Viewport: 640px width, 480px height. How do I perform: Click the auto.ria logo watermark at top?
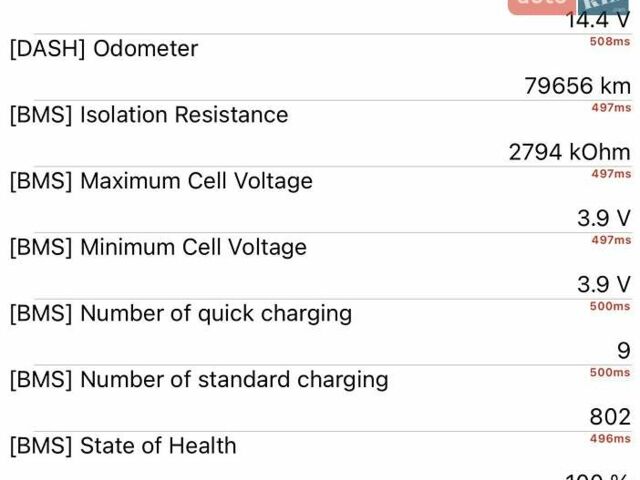[568, 6]
